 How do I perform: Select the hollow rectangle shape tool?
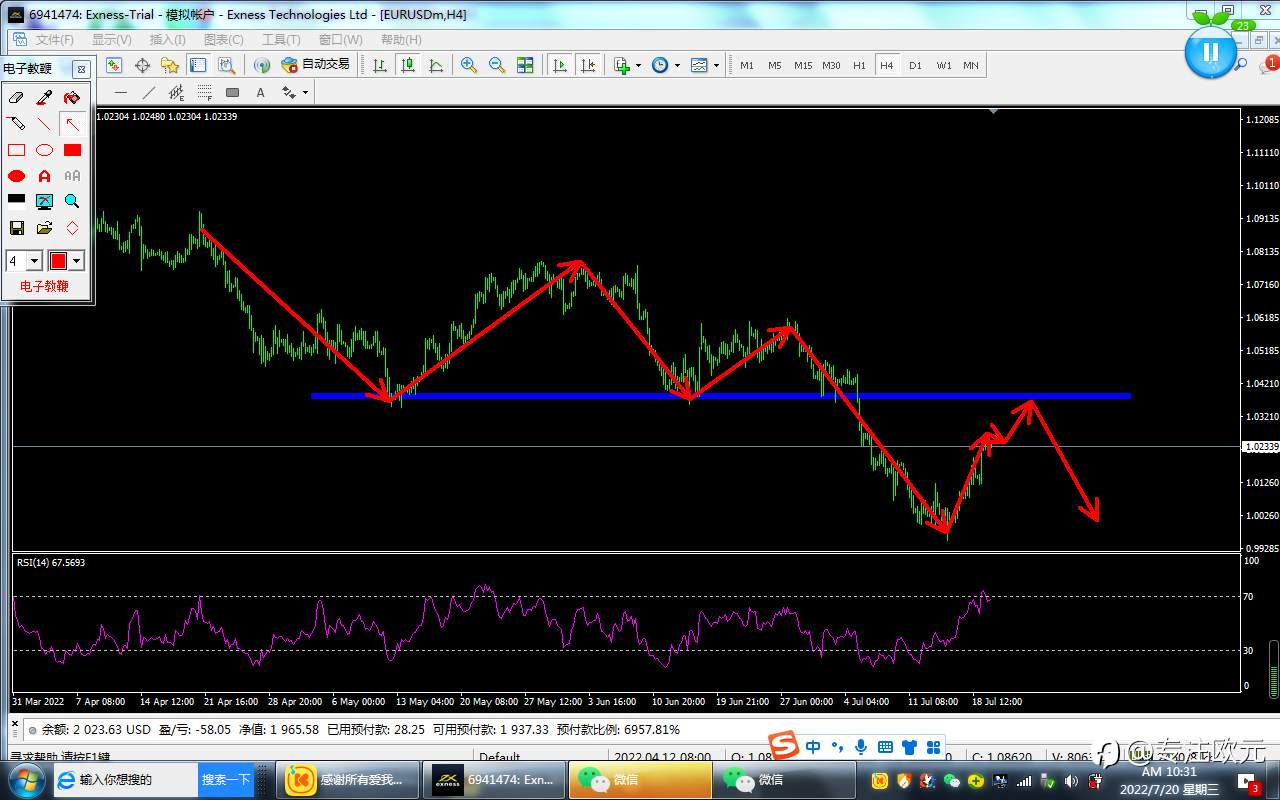tap(16, 150)
